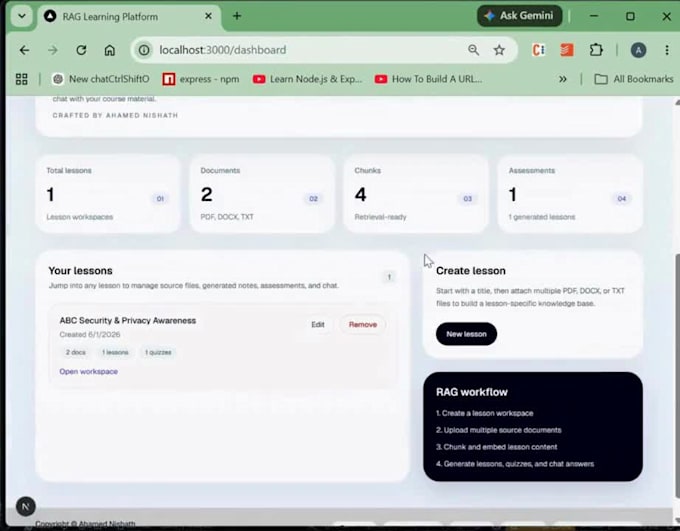The height and width of the screenshot is (531, 680).
Task: Click the Chunks stat card
Action: point(416,193)
